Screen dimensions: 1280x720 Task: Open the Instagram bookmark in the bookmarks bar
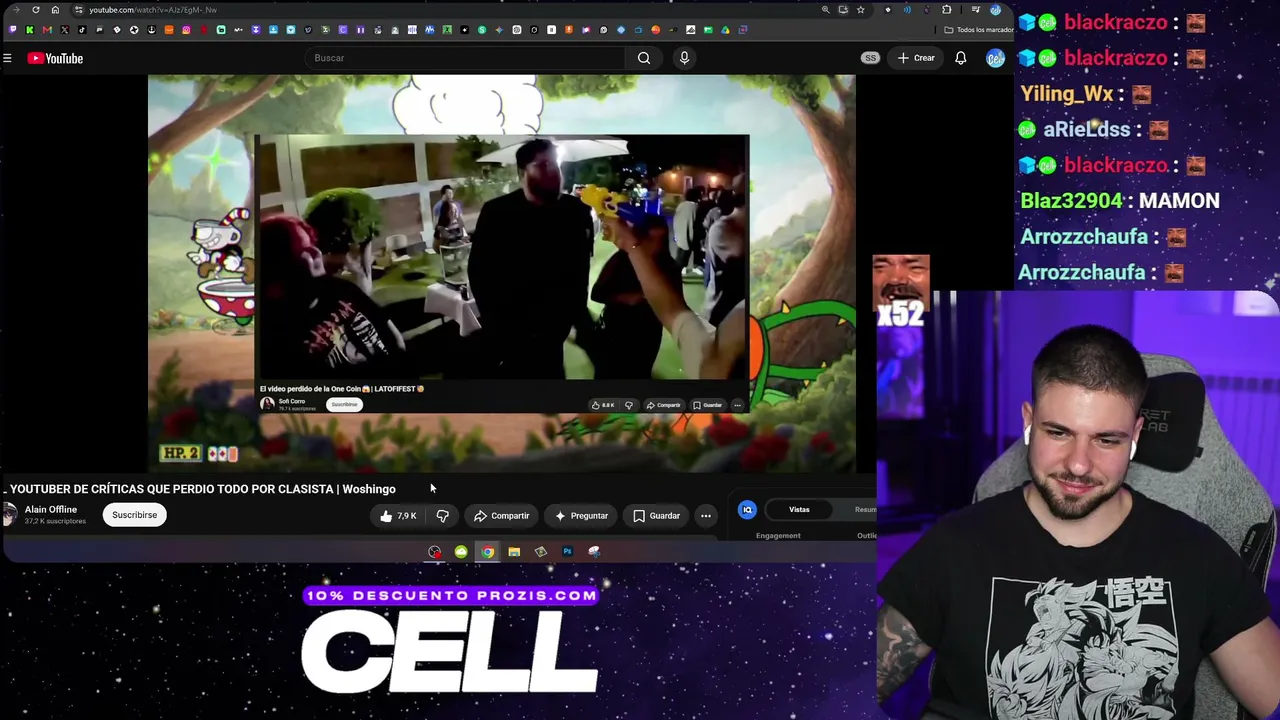click(186, 30)
